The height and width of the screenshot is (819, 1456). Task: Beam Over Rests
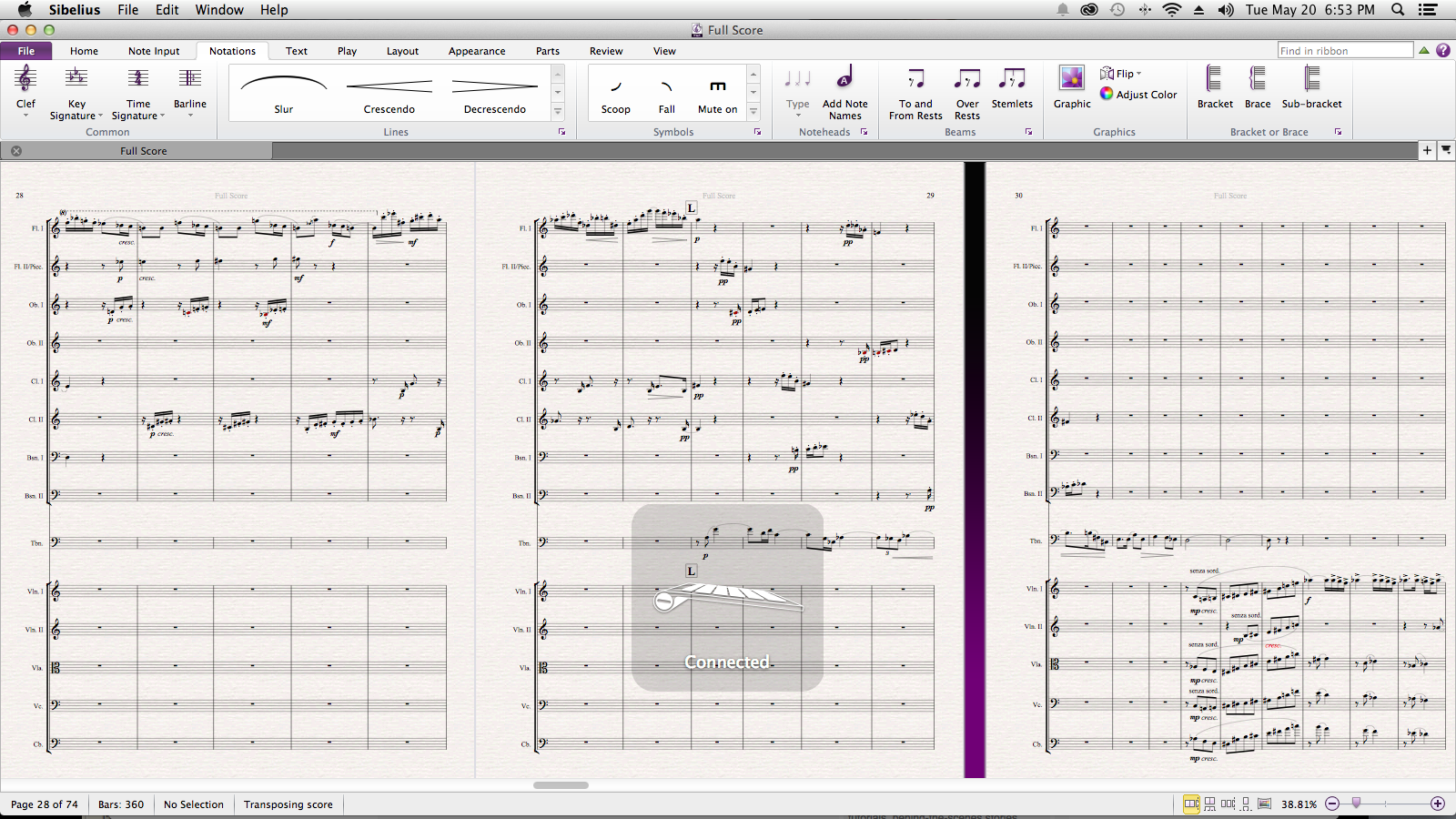[x=967, y=93]
